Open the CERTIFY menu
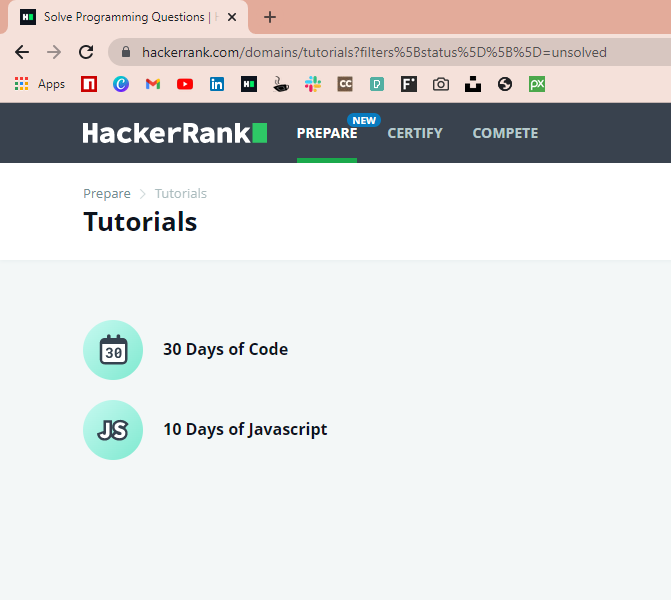671x600 pixels. (x=415, y=133)
